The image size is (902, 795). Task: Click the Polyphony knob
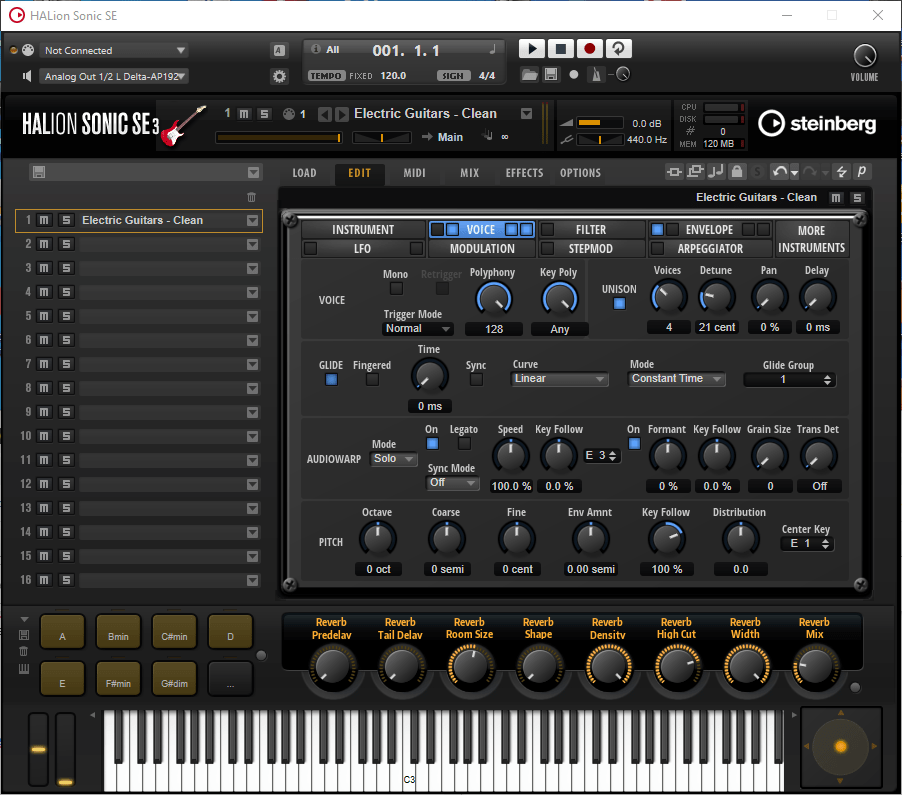coord(493,299)
